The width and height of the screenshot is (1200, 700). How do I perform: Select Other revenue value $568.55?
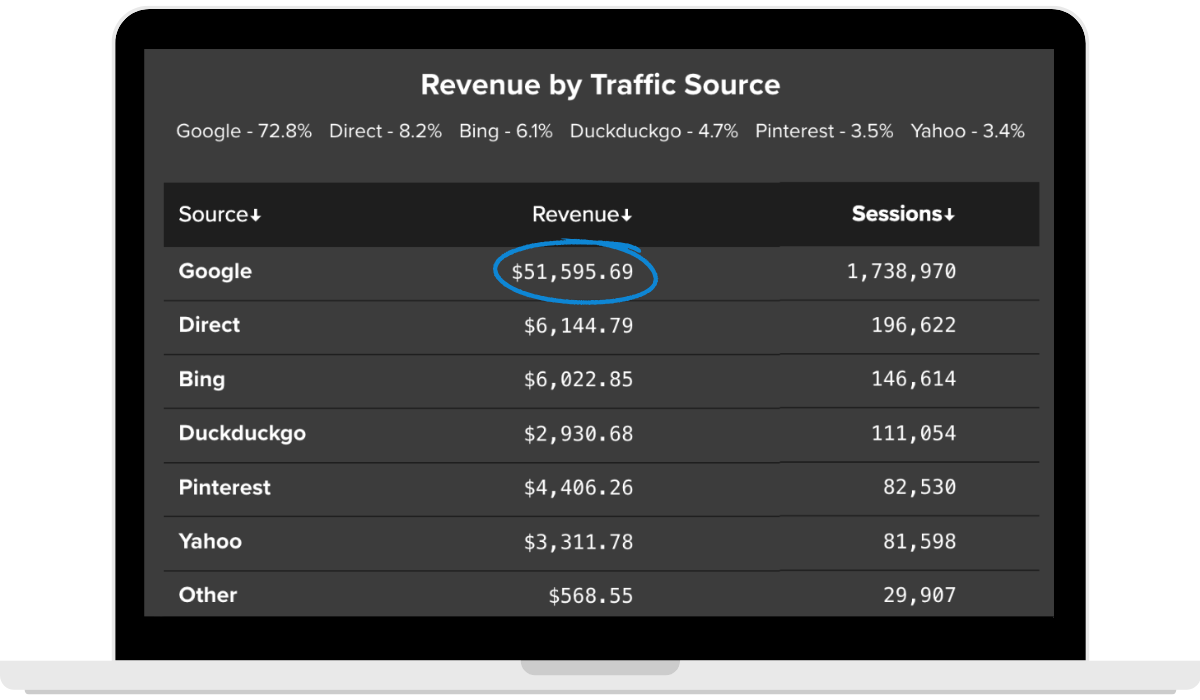pyautogui.click(x=591, y=595)
